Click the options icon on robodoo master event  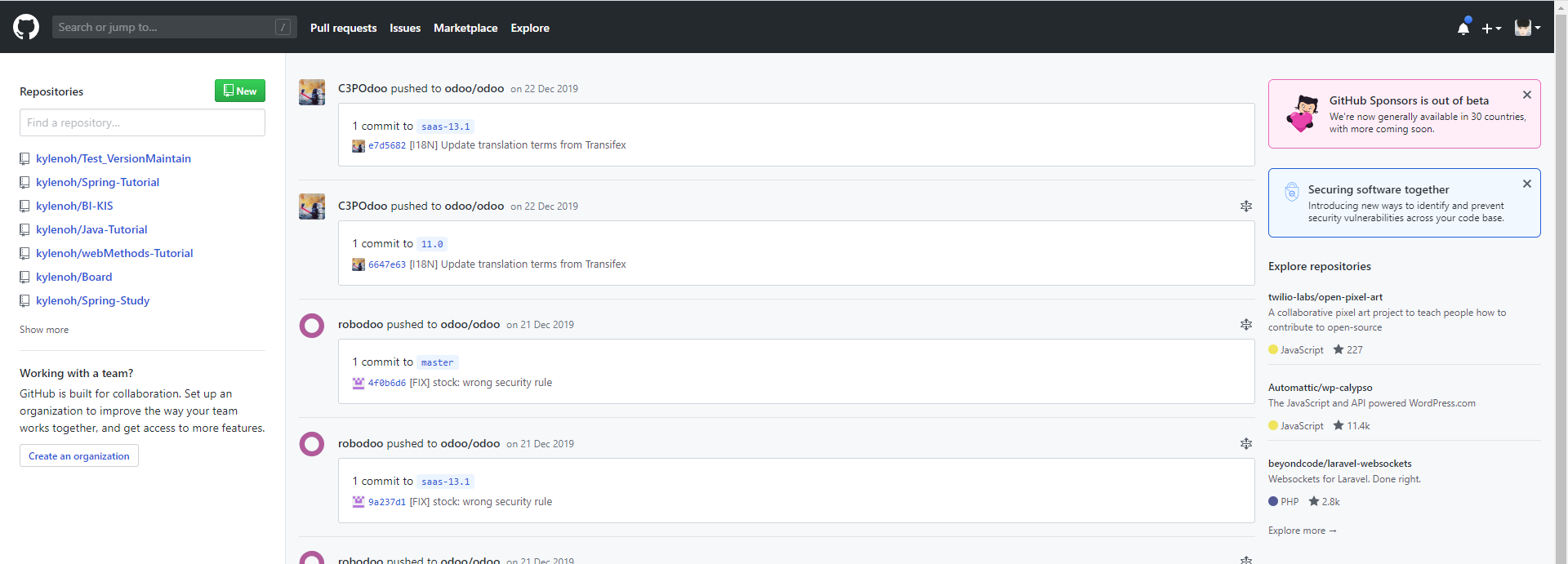tap(1246, 325)
